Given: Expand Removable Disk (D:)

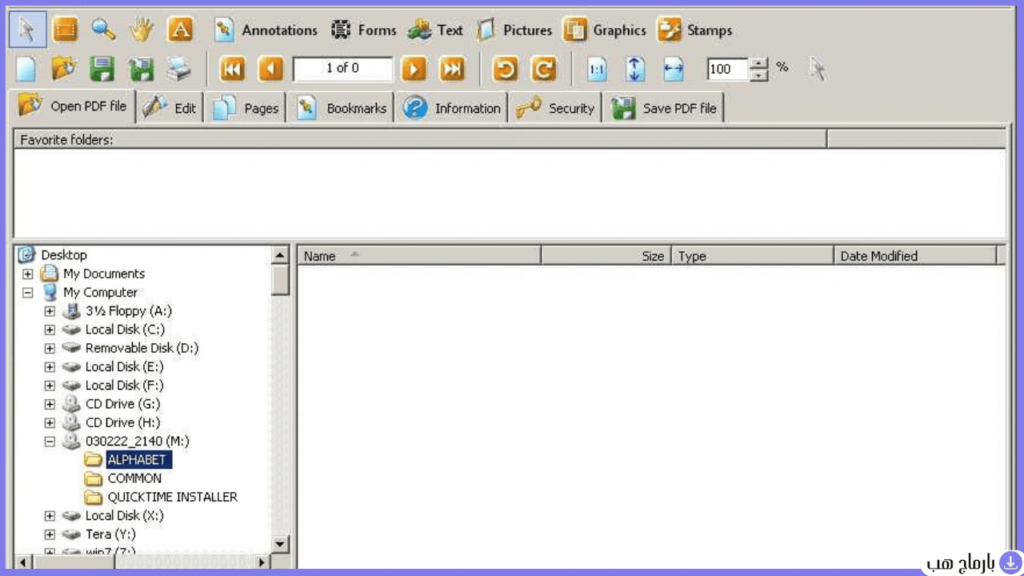Looking at the screenshot, I should pos(50,348).
